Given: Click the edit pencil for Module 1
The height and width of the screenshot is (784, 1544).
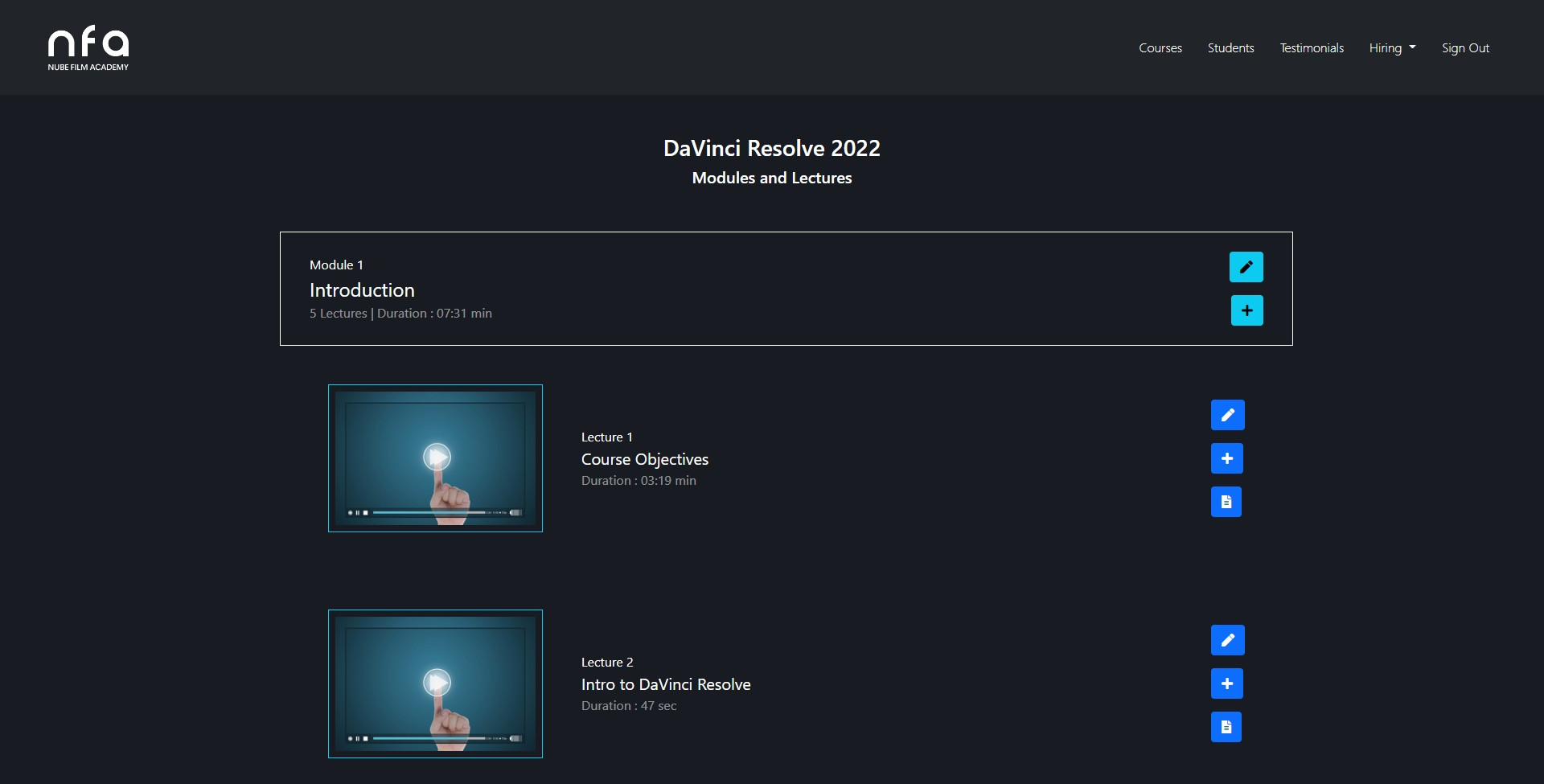Looking at the screenshot, I should pos(1246,267).
